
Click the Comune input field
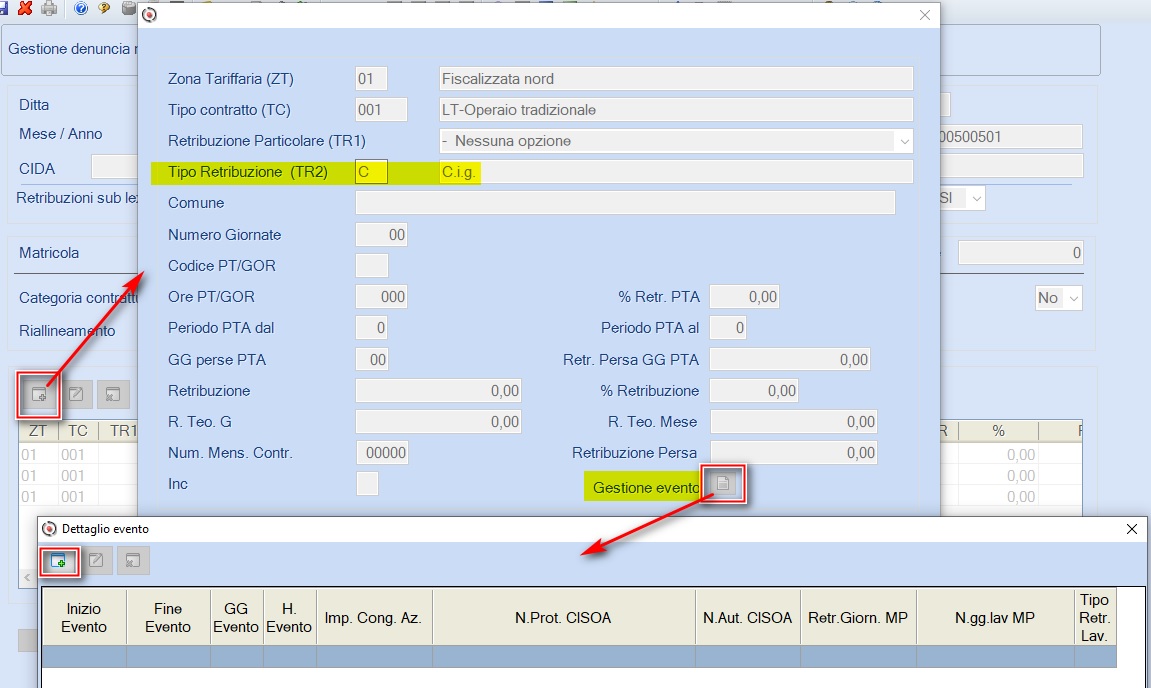(x=625, y=203)
